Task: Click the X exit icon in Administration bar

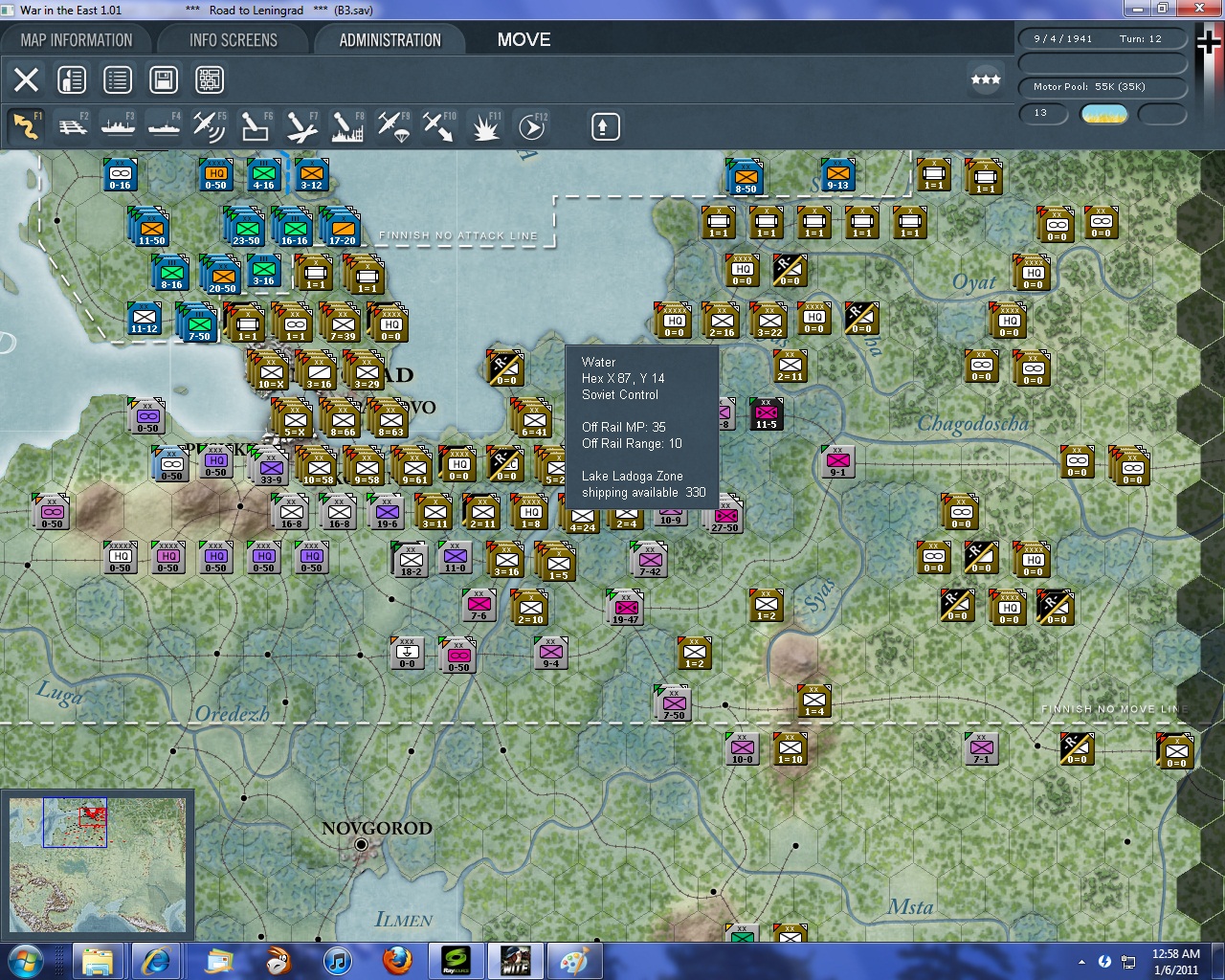Action: (x=26, y=79)
